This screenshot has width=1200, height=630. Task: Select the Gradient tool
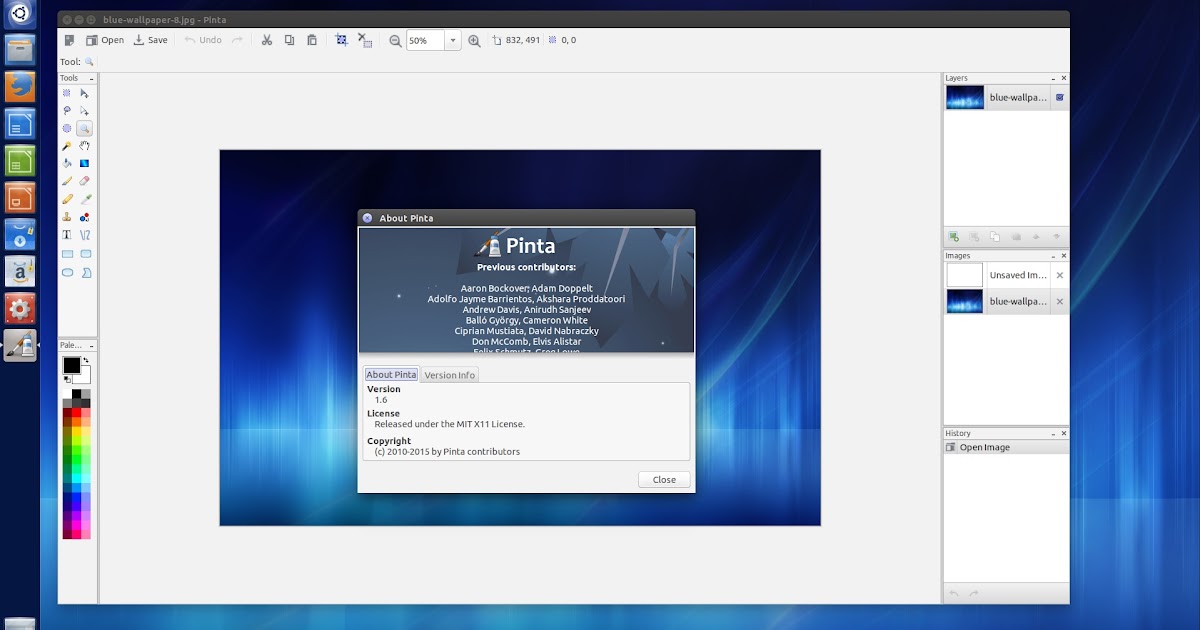click(x=84, y=163)
